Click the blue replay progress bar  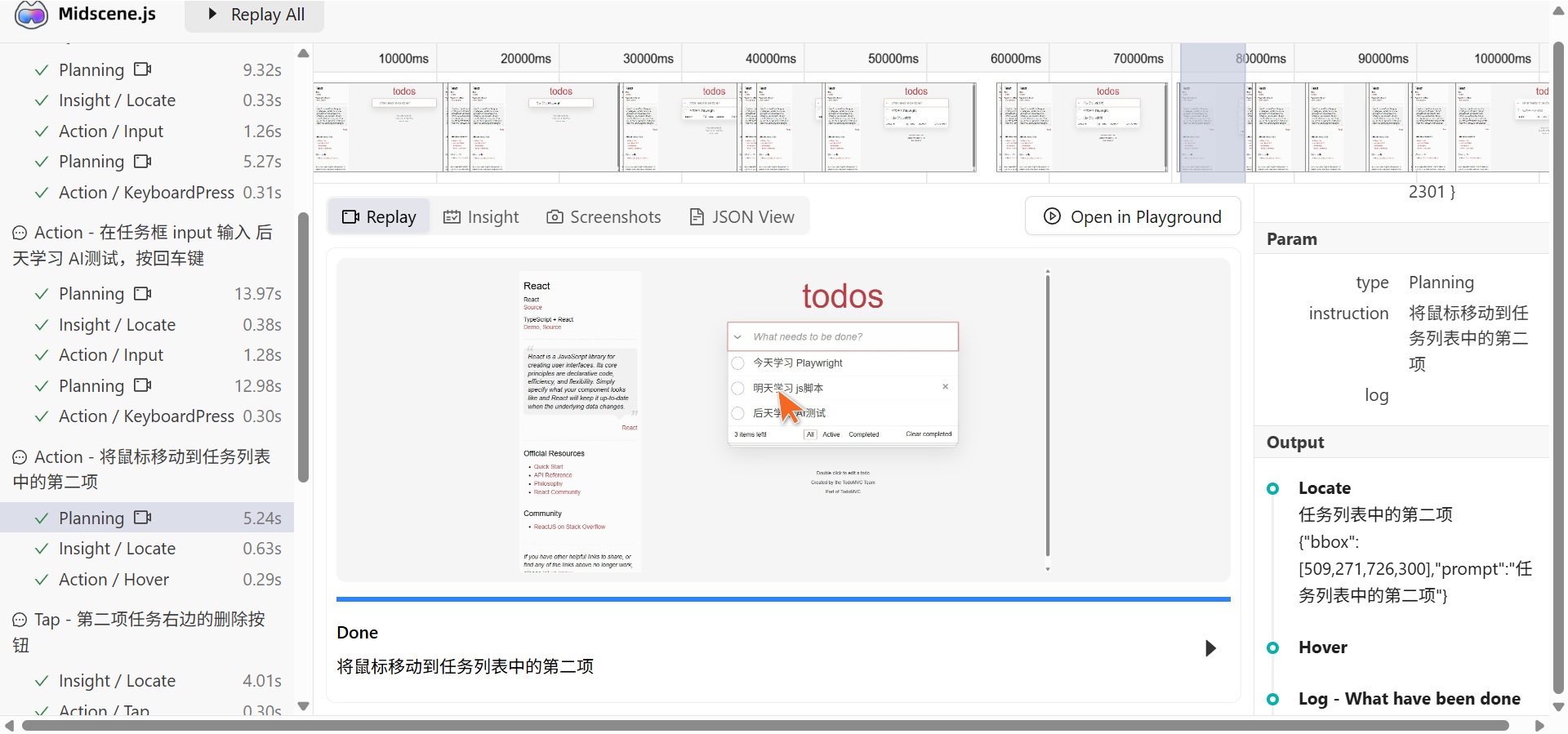click(782, 599)
